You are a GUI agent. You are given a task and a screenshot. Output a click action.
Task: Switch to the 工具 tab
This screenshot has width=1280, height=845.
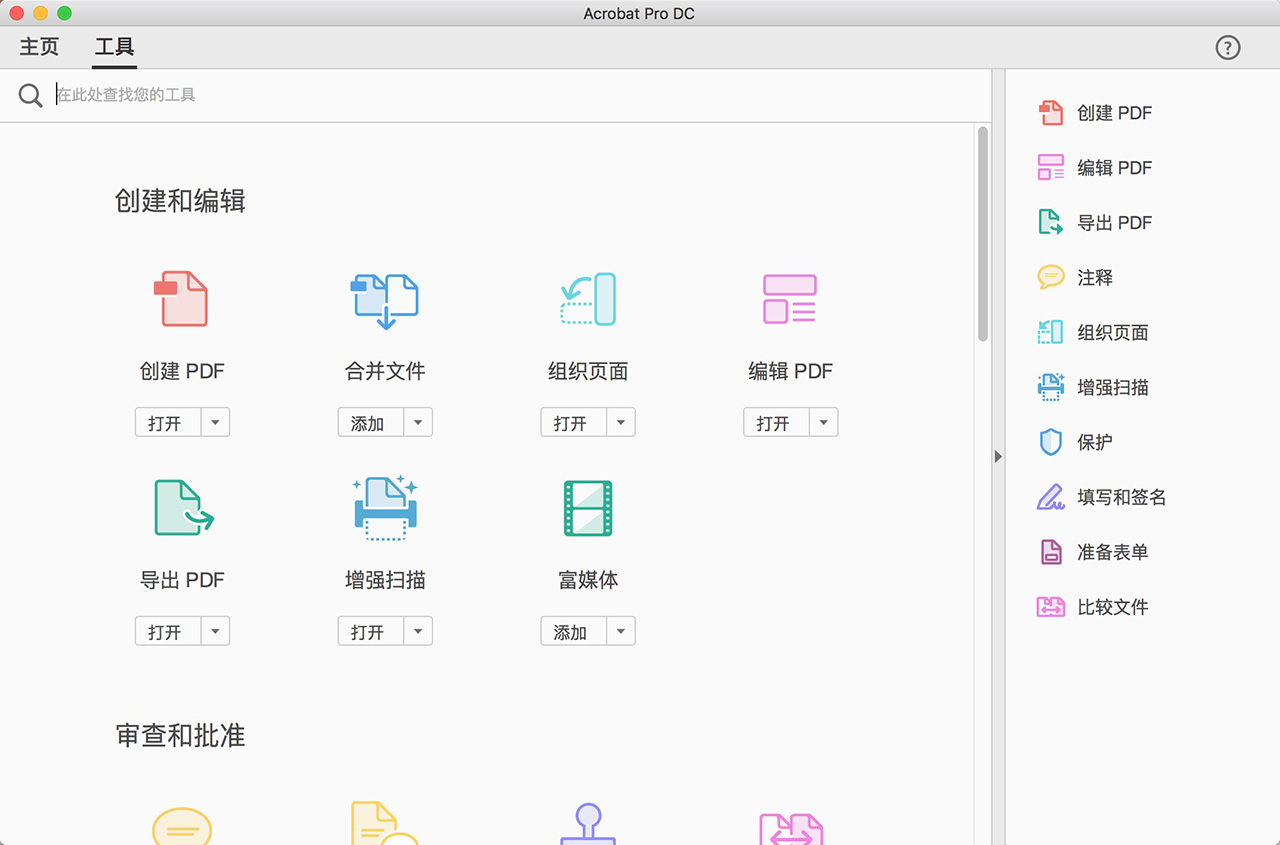tap(114, 47)
